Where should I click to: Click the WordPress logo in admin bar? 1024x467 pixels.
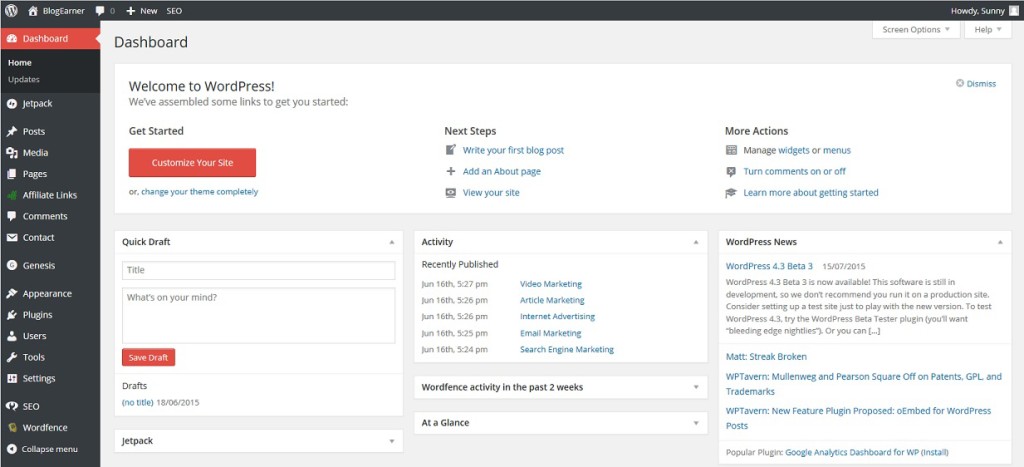(x=11, y=10)
